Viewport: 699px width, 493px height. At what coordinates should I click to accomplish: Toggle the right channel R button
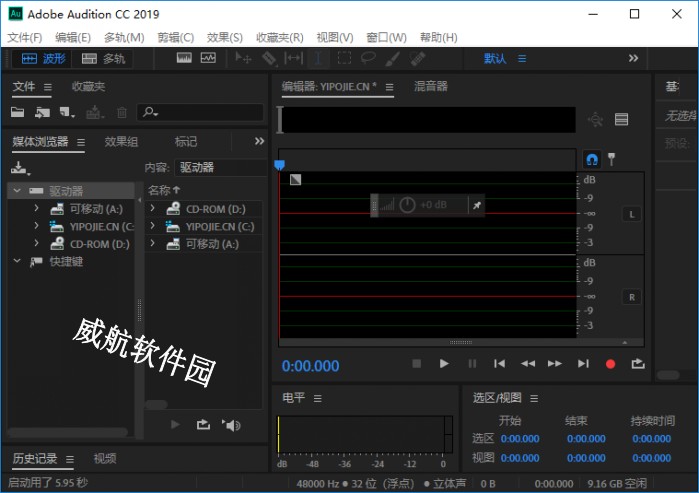[x=632, y=297]
